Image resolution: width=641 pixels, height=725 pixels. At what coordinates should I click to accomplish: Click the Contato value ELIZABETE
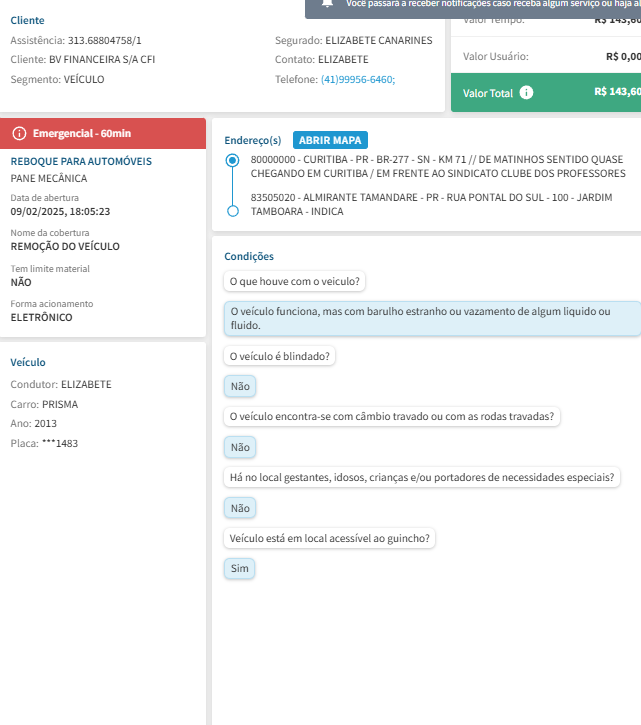tap(344, 60)
